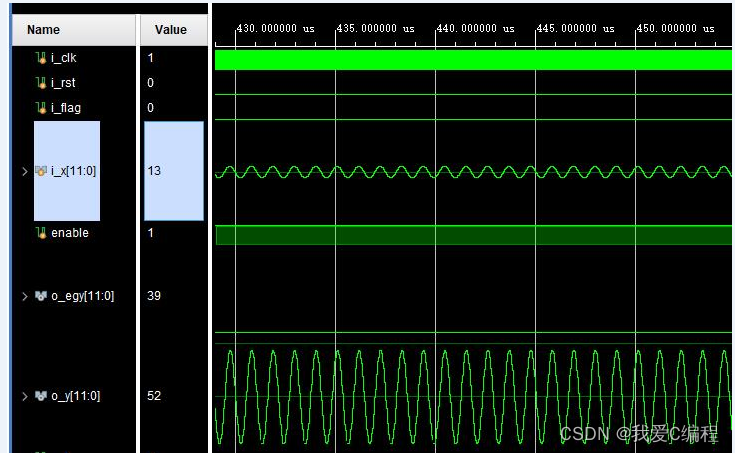
Task: Expand the o_egy[11:0] bus signal
Action: pyautogui.click(x=25, y=296)
